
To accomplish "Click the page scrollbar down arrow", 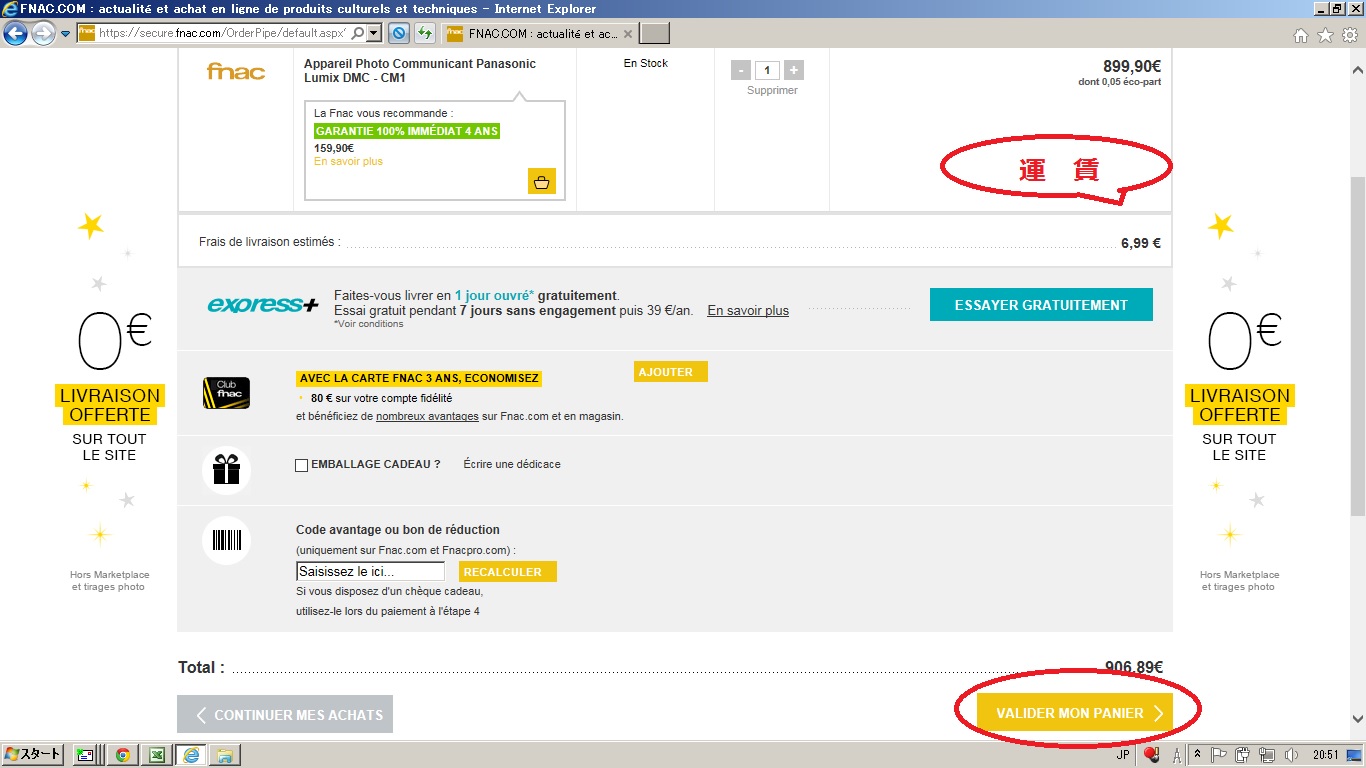I will click(1357, 719).
